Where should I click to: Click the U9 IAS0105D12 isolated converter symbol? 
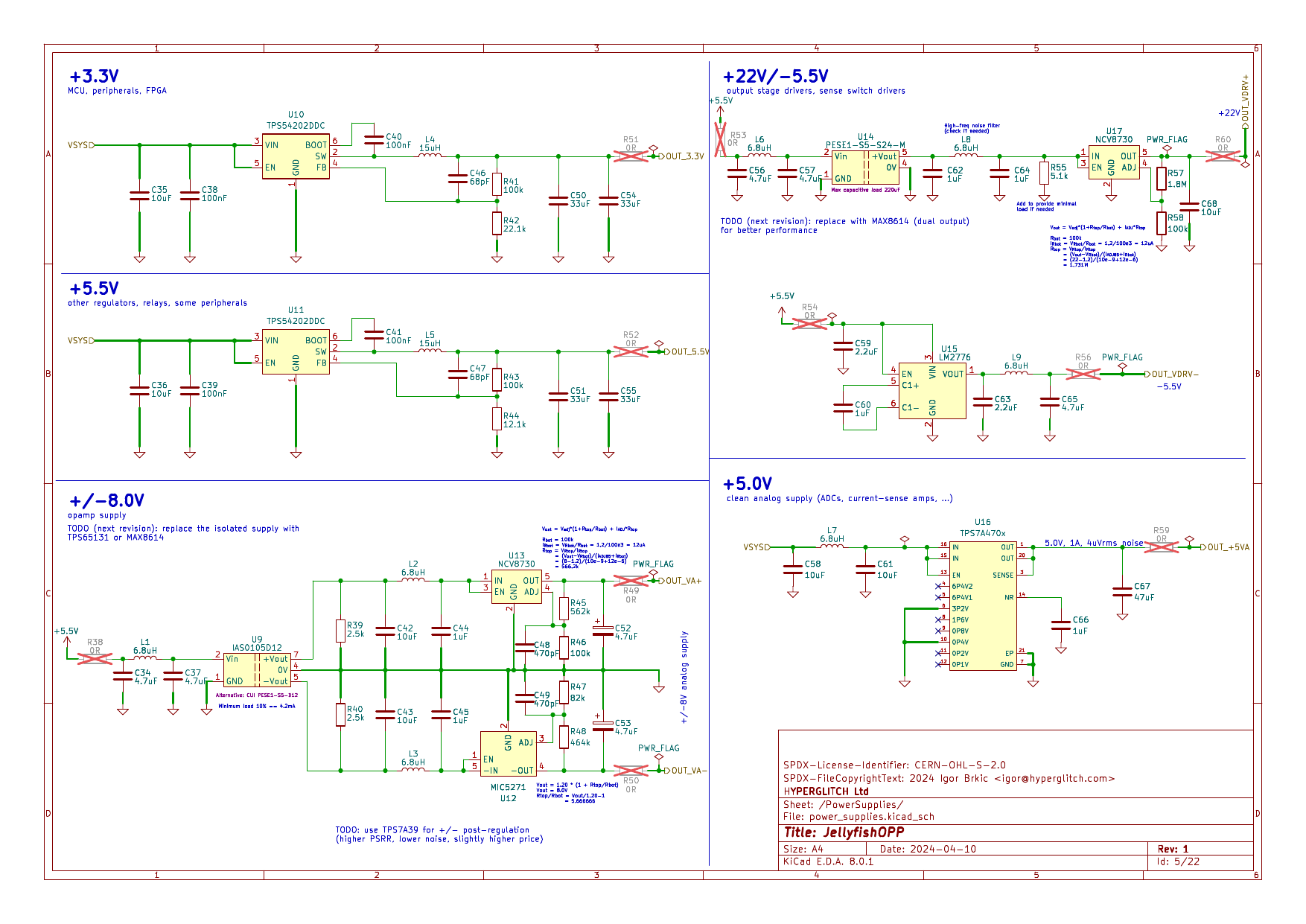click(257, 669)
